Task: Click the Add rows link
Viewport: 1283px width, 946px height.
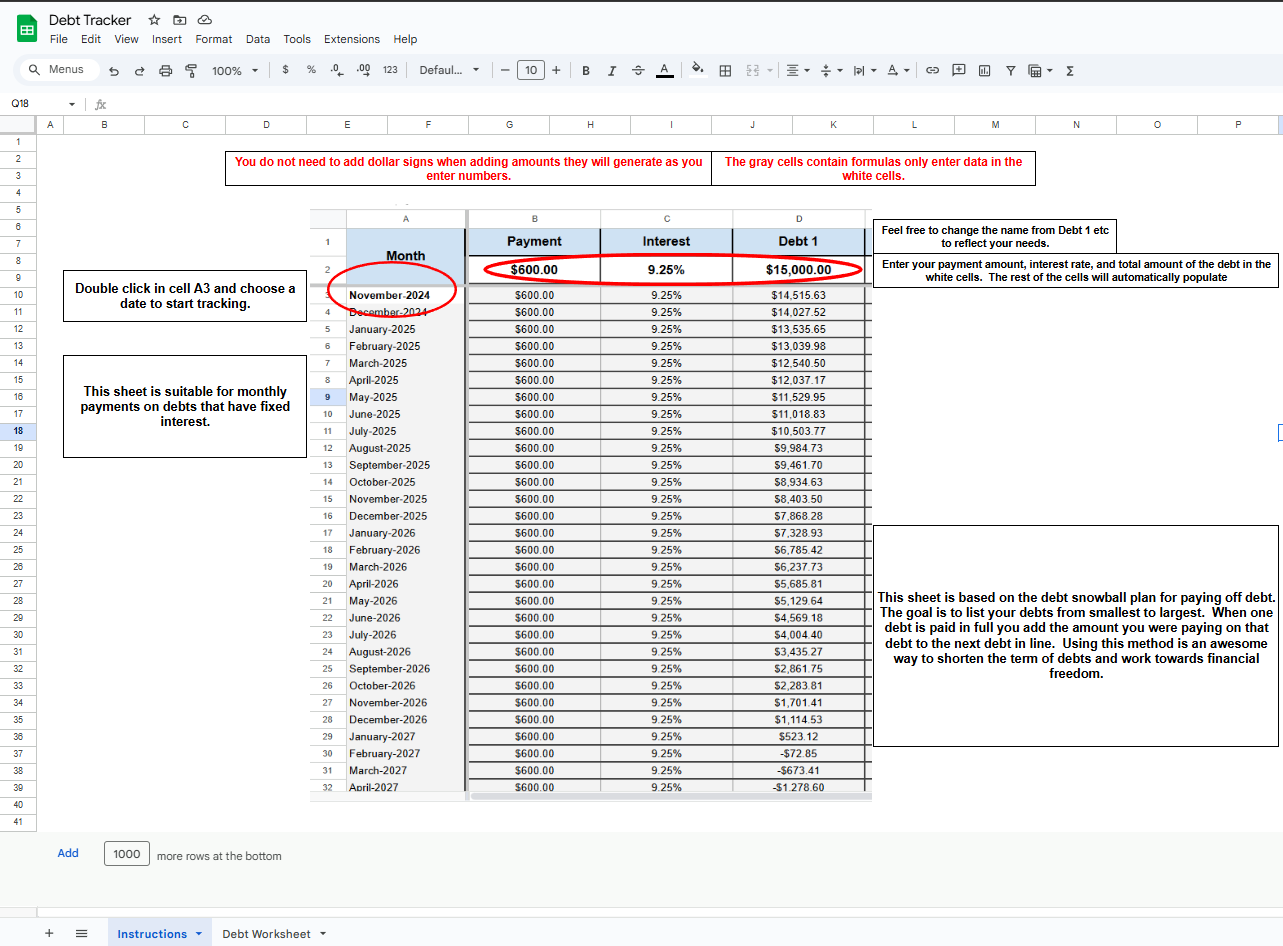Action: (67, 853)
